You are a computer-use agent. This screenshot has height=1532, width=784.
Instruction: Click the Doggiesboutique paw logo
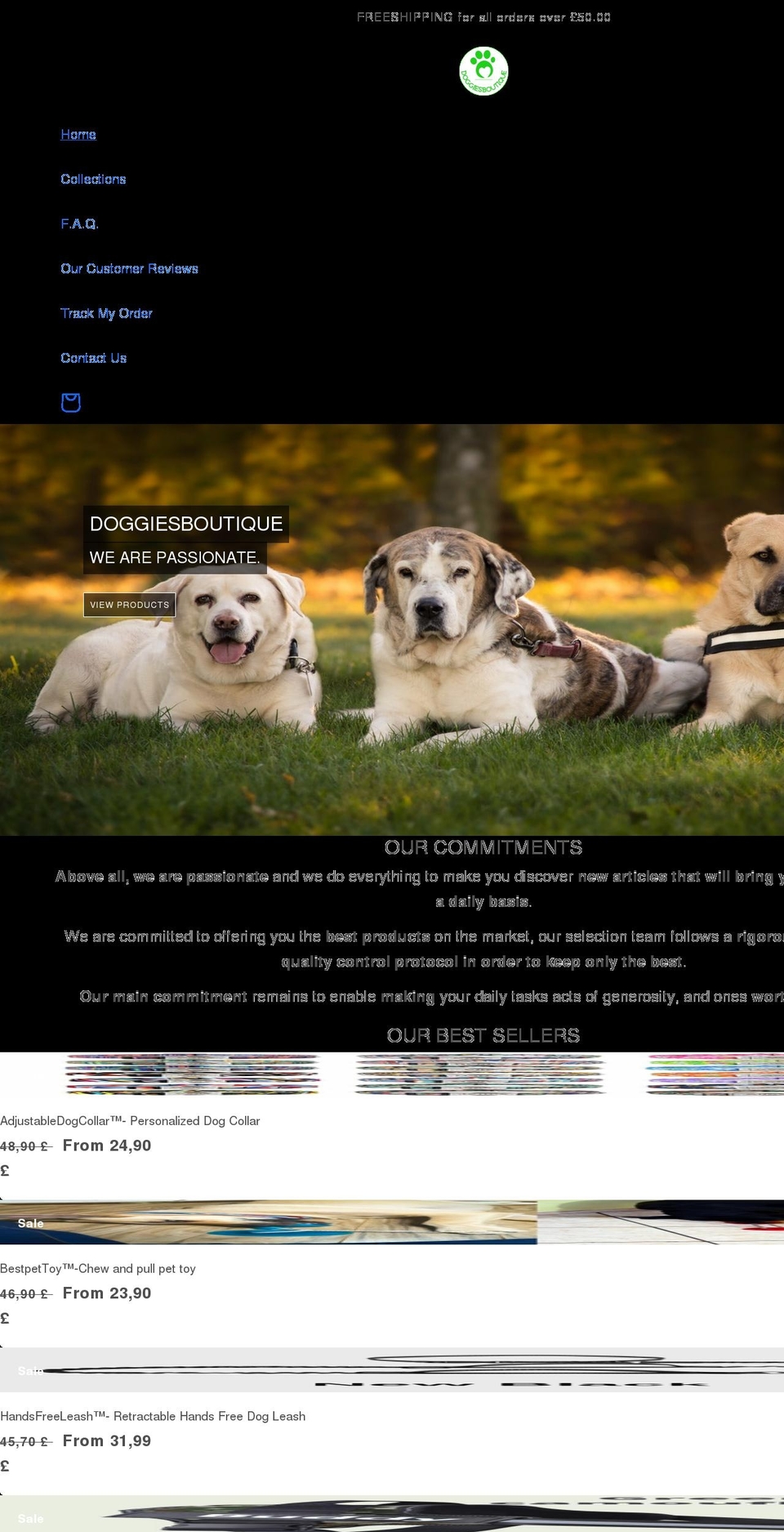pyautogui.click(x=483, y=71)
